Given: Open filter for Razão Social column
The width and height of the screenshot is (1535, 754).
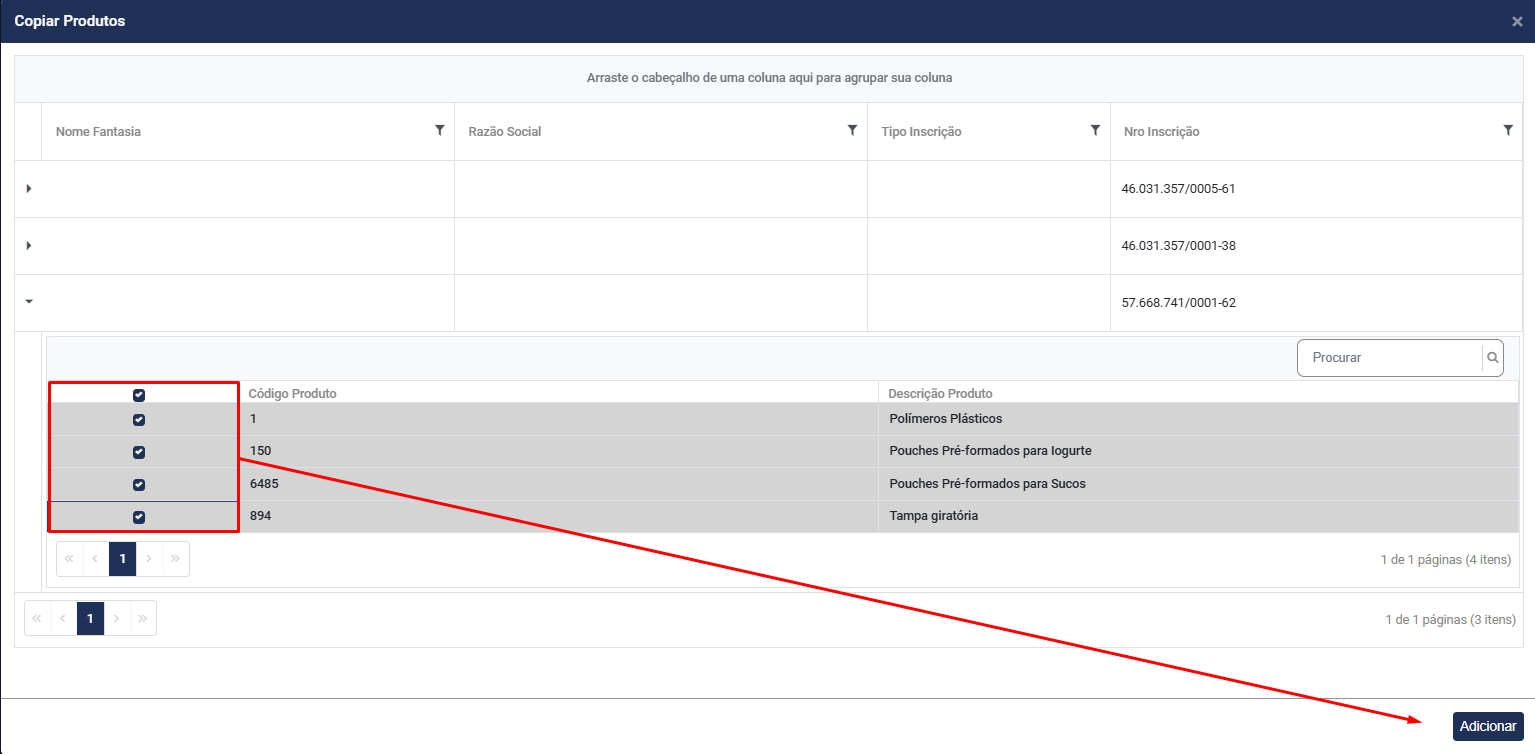Looking at the screenshot, I should (852, 130).
